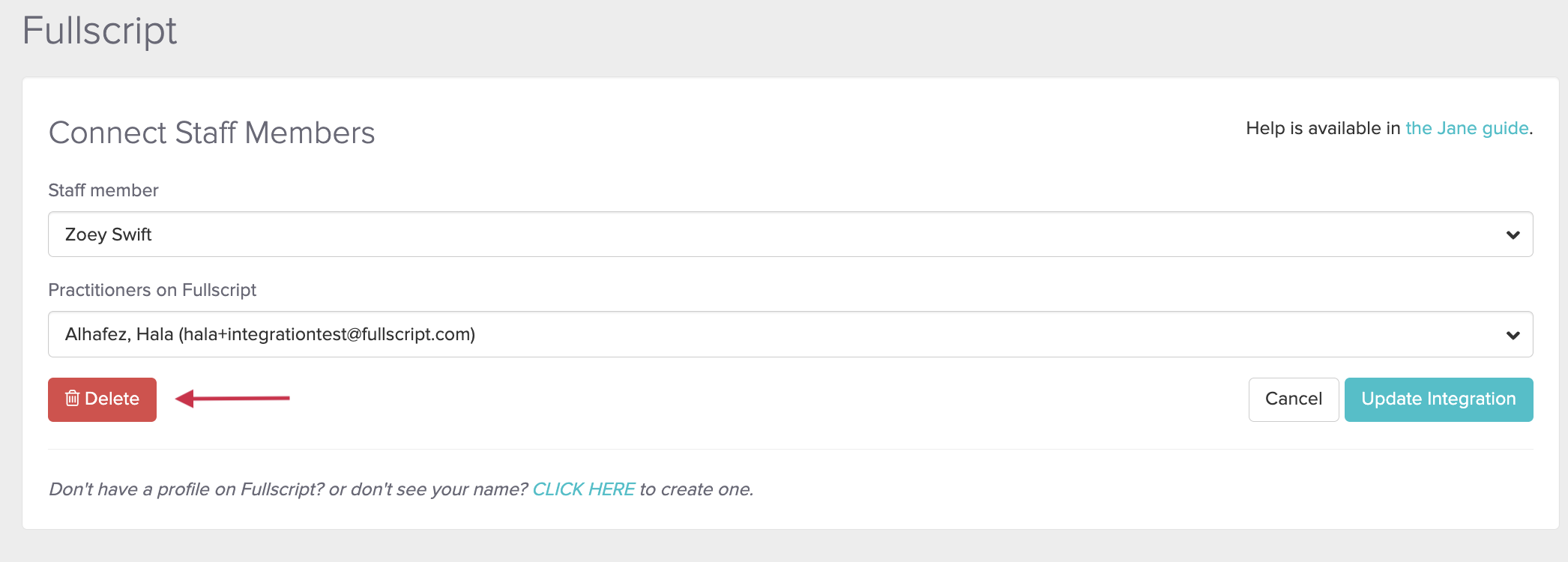Click the red arrow pointing at Delete
This screenshot has height=562, width=1568.
coord(232,399)
